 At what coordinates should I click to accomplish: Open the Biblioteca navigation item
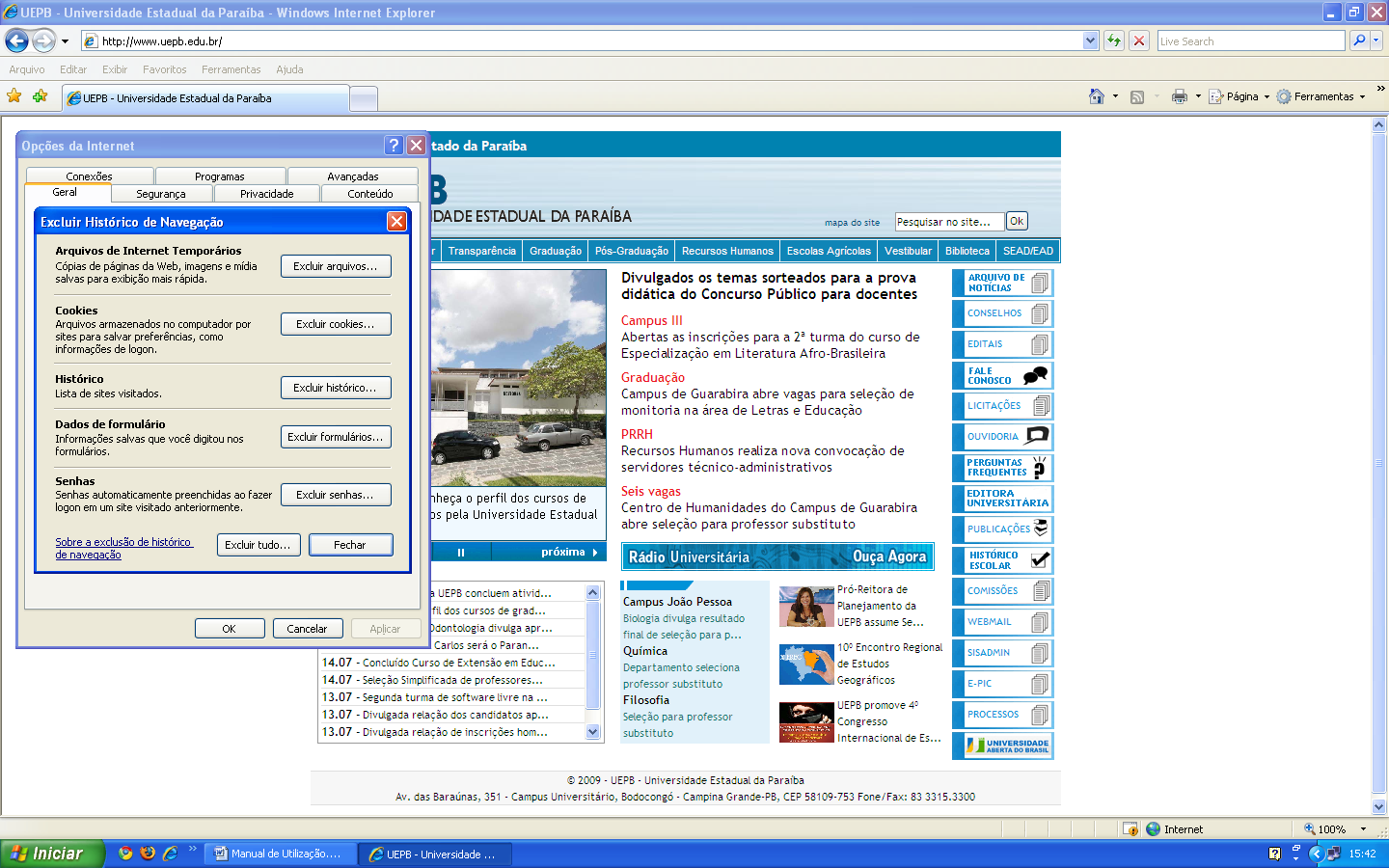967,251
